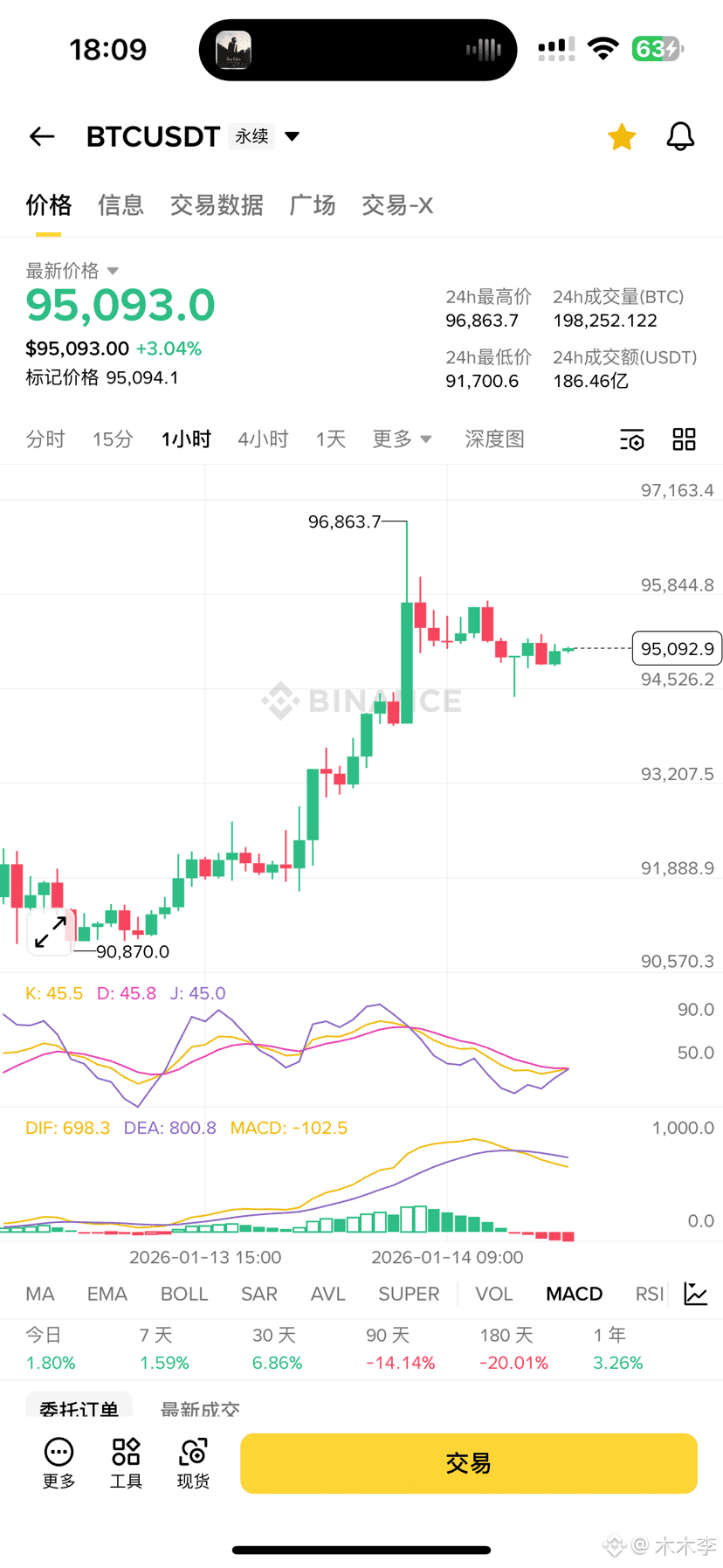Open price alert bell icon
Viewport: 723px width, 1568px height.
click(680, 136)
